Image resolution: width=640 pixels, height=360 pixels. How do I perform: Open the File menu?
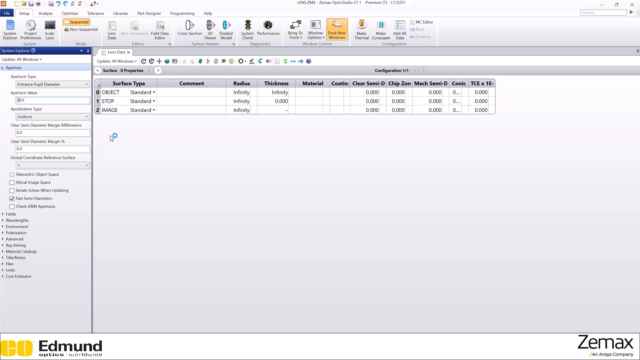[7, 13]
